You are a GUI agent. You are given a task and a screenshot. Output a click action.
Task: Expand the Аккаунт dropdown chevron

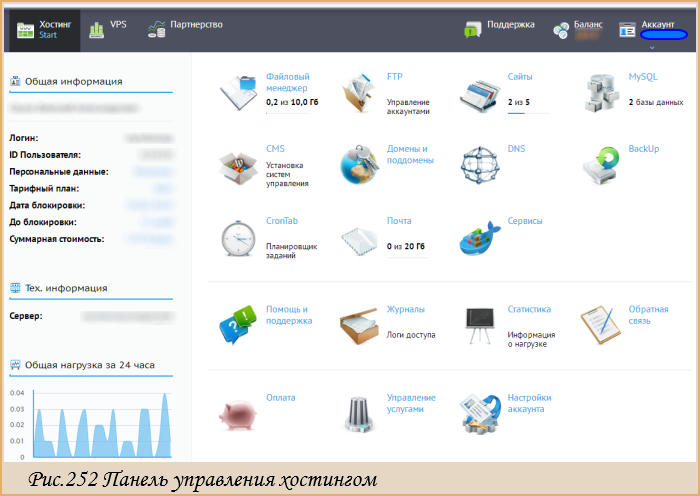[652, 47]
